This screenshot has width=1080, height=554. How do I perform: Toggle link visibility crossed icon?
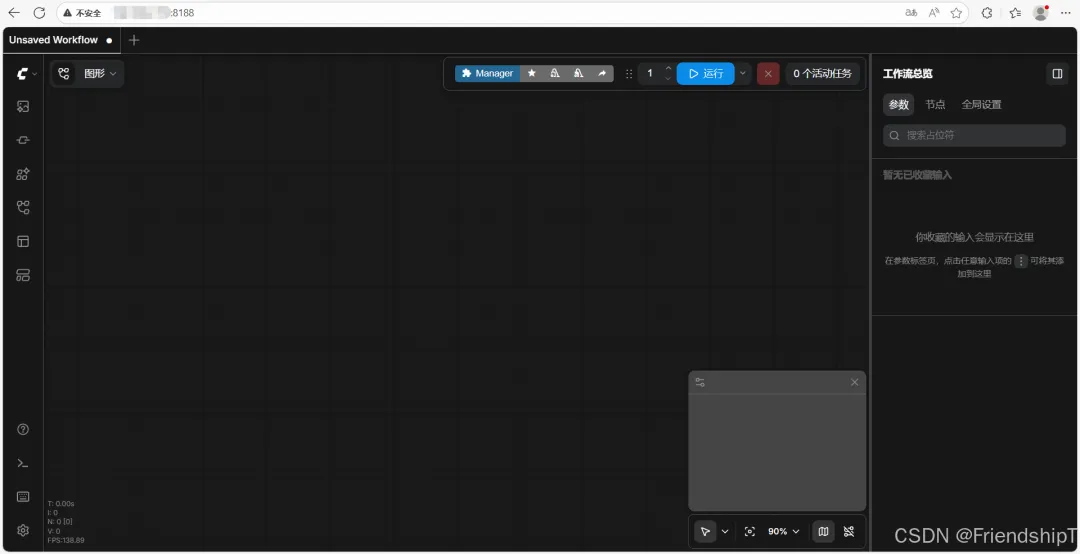point(849,531)
